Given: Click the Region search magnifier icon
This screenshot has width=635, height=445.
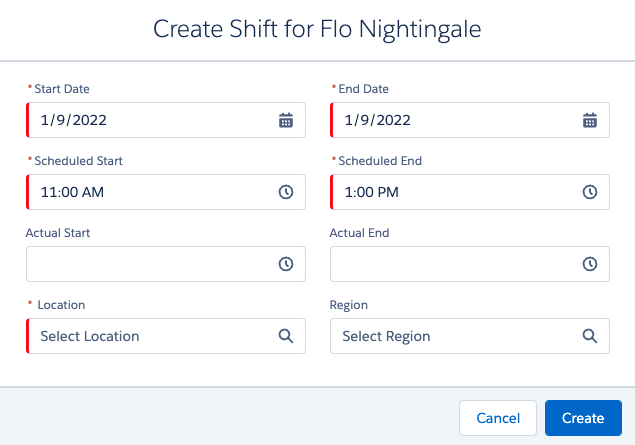Looking at the screenshot, I should 590,336.
